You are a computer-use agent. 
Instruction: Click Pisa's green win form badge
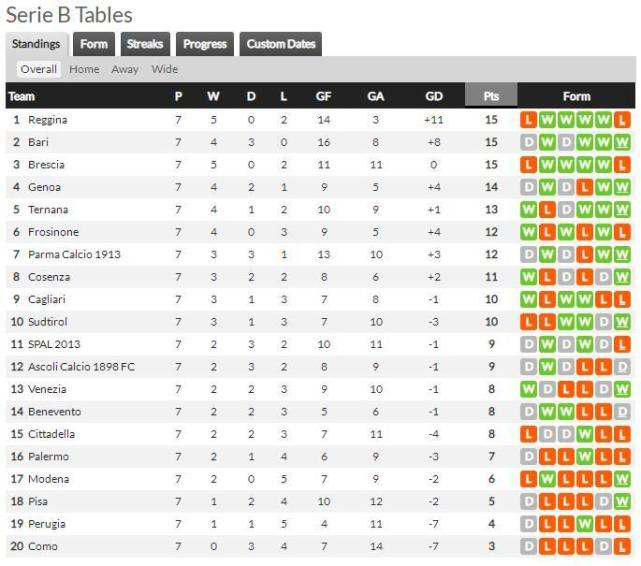point(623,501)
